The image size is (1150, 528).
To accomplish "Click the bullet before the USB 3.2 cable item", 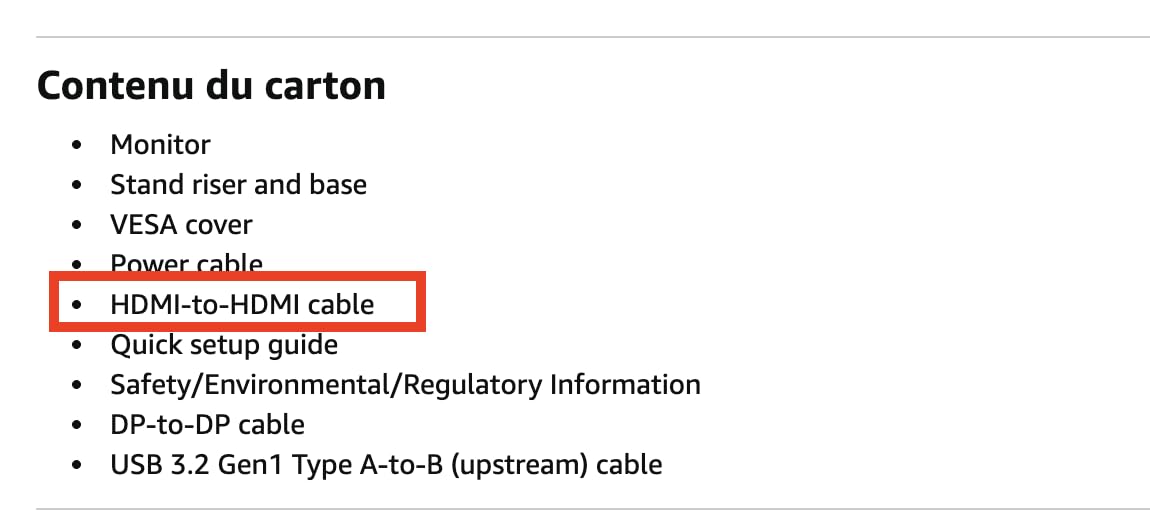I will point(77,466).
